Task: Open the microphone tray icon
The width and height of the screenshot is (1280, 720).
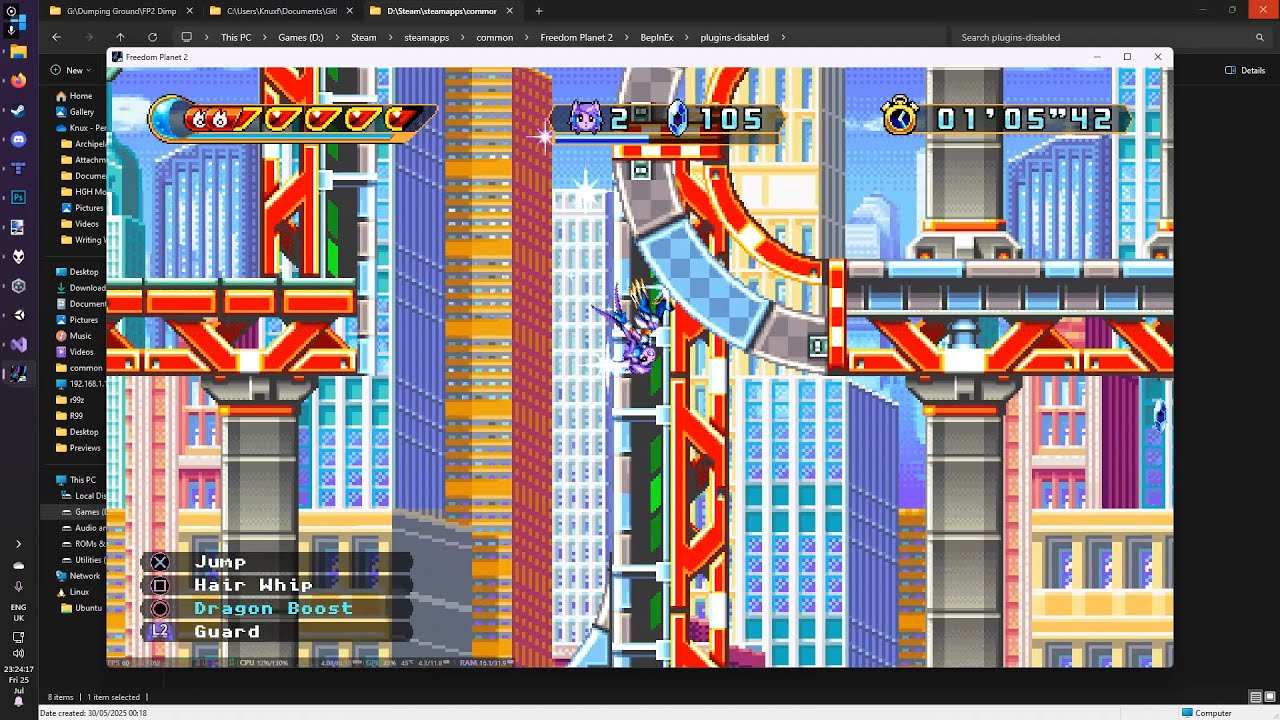Action: [18, 586]
